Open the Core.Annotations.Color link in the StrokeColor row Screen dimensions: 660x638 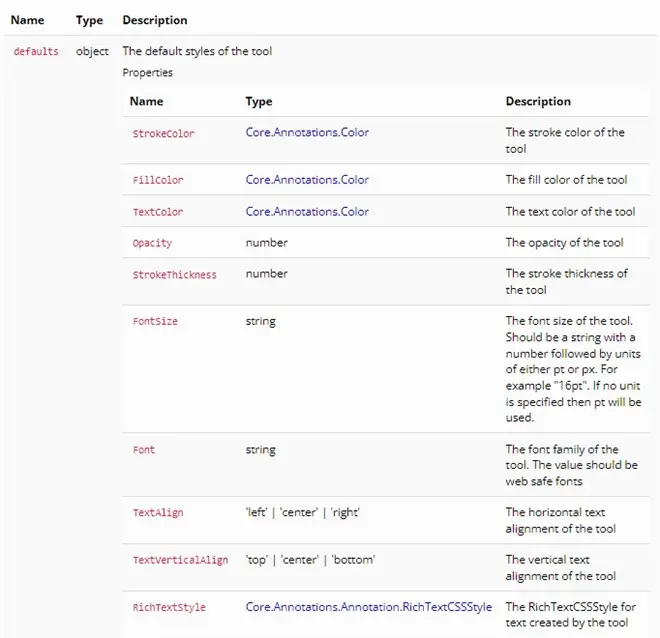pos(307,132)
